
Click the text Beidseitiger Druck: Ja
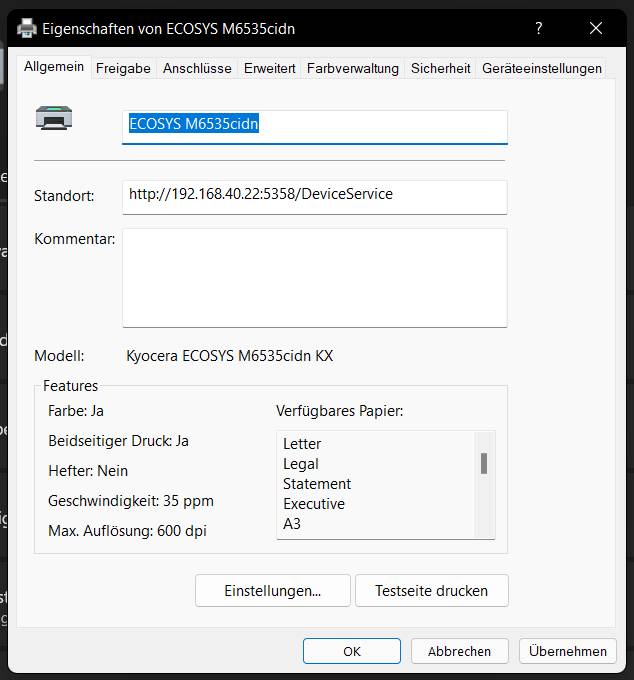118,441
